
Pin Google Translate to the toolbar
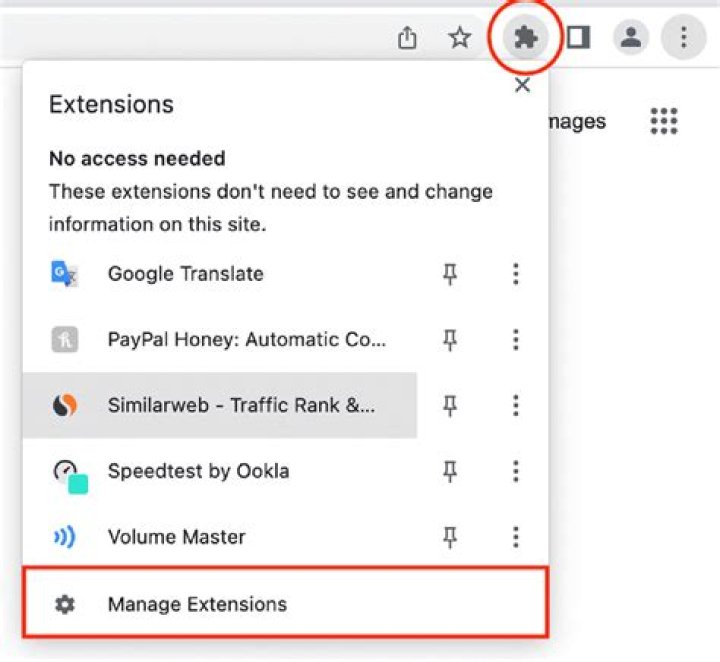pos(450,274)
